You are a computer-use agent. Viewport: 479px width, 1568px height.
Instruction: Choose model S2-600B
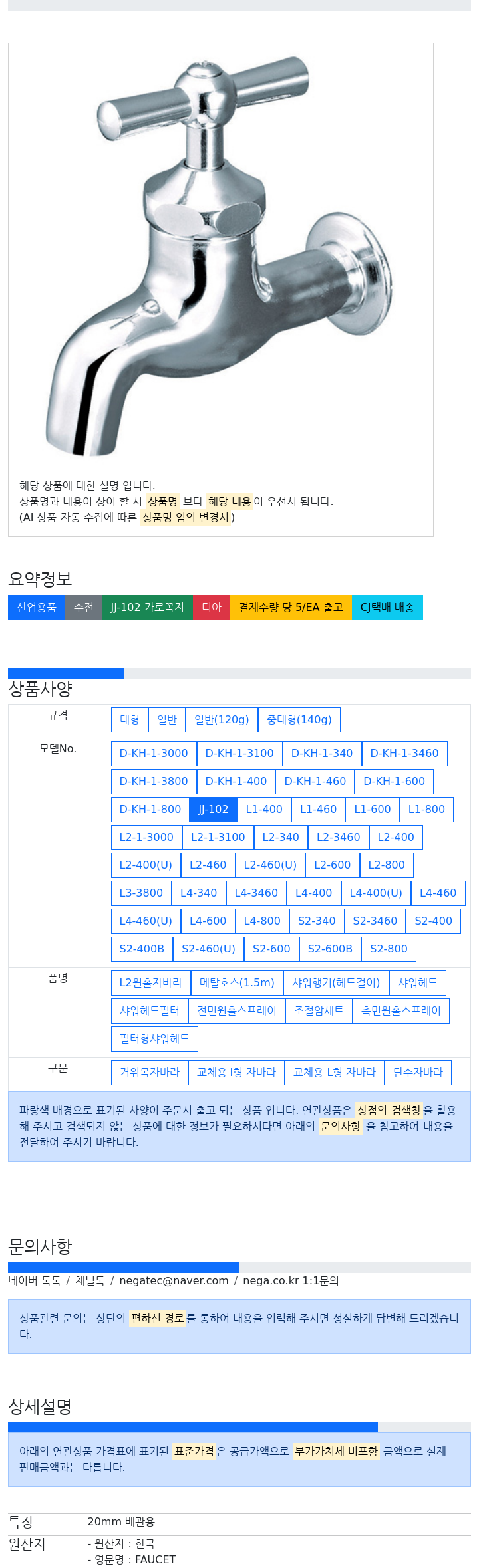(x=330, y=949)
